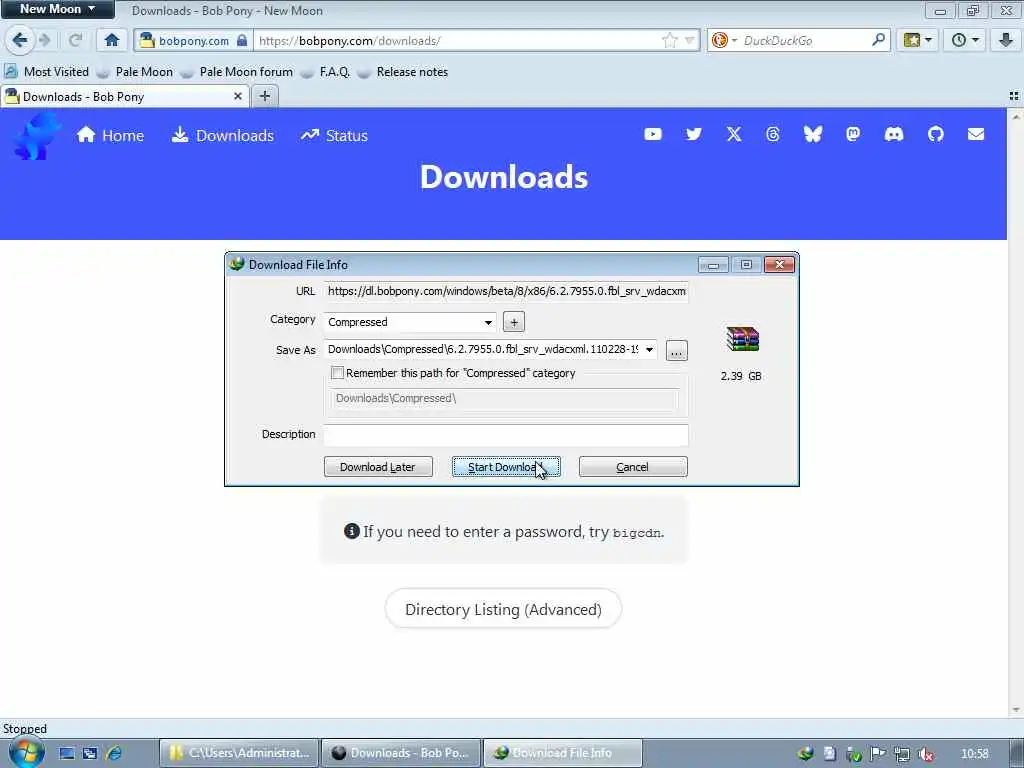The image size is (1024, 768).
Task: Bookmark this page with the star icon
Action: coord(669,40)
